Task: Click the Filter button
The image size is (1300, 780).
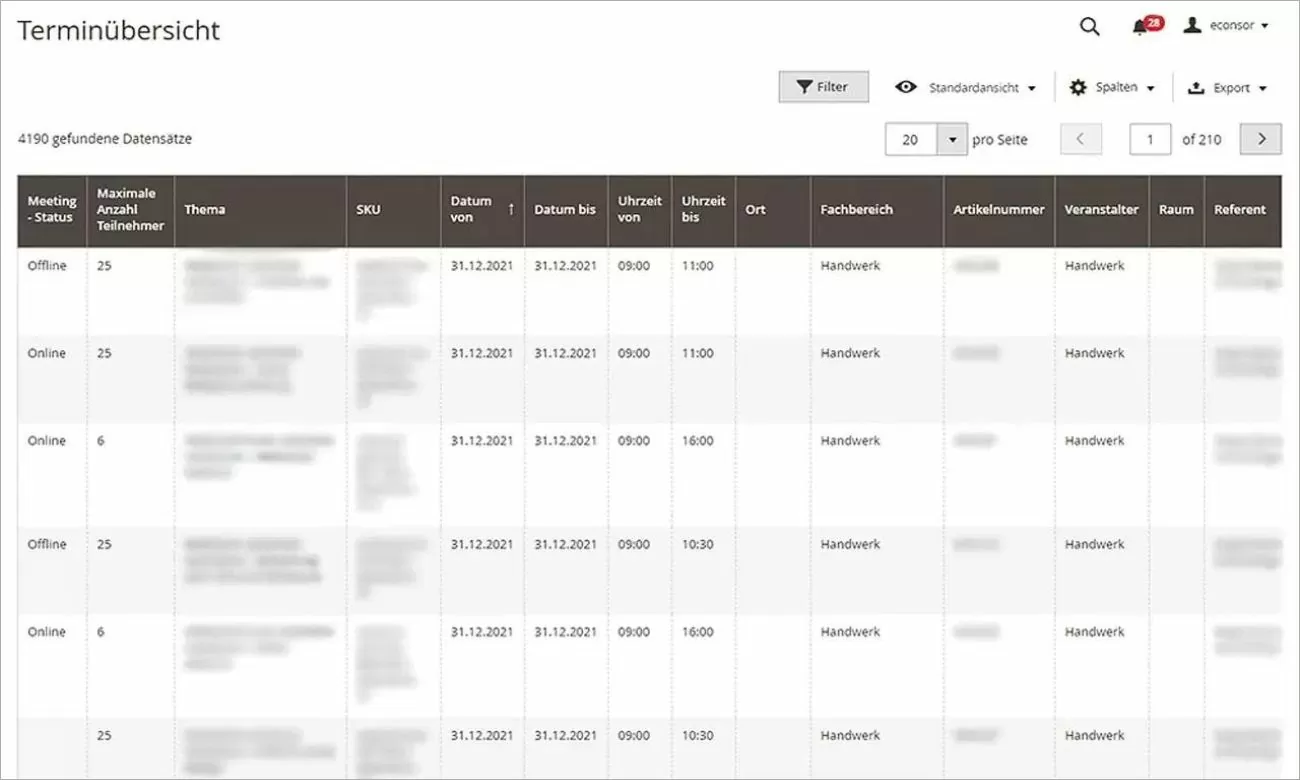Action: [x=823, y=87]
